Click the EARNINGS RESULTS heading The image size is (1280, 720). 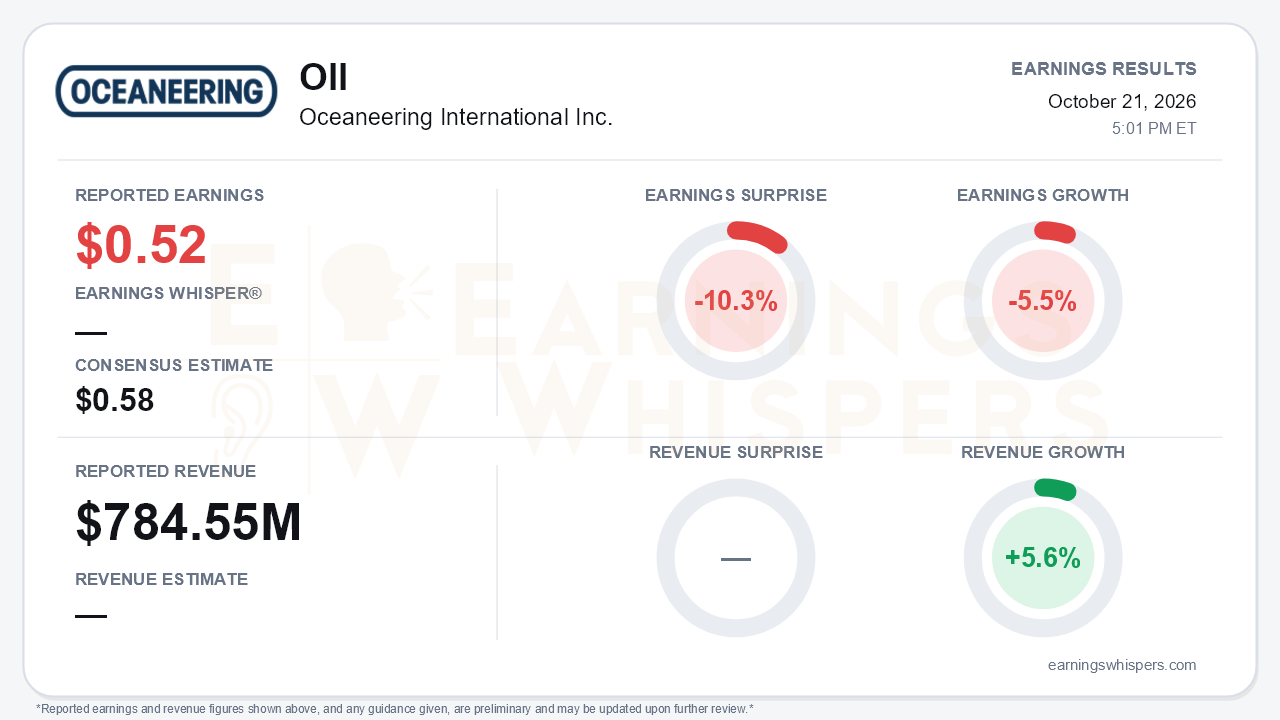click(x=1104, y=69)
